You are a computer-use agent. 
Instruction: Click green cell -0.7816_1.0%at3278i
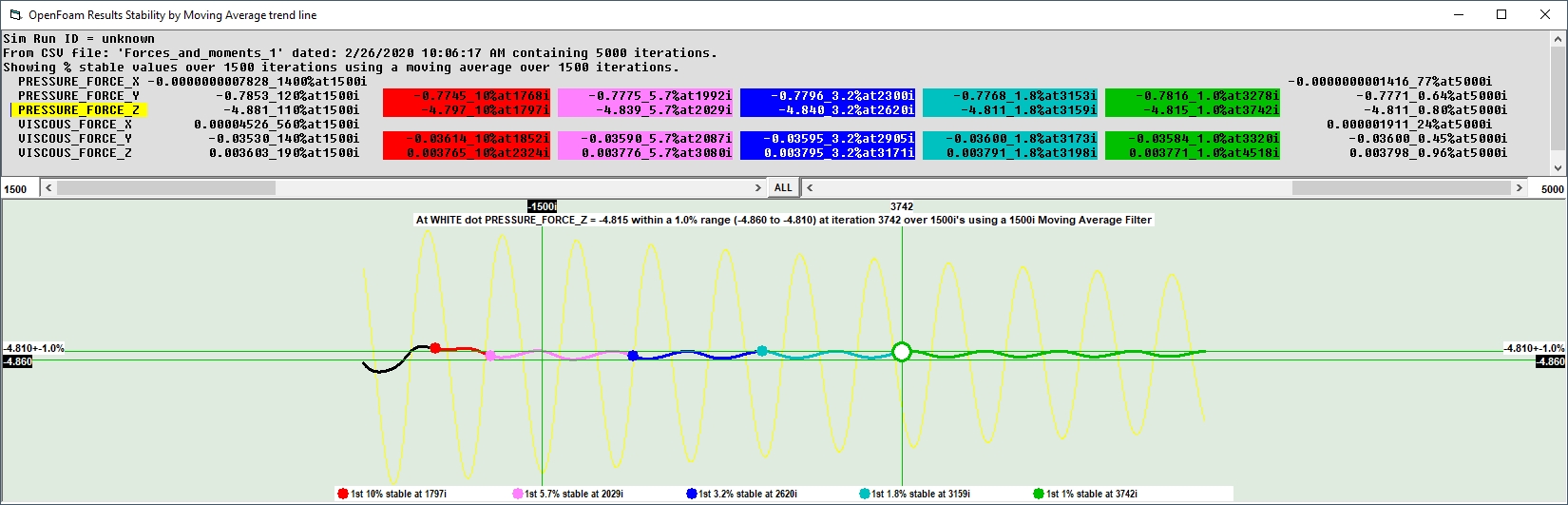(x=1193, y=96)
